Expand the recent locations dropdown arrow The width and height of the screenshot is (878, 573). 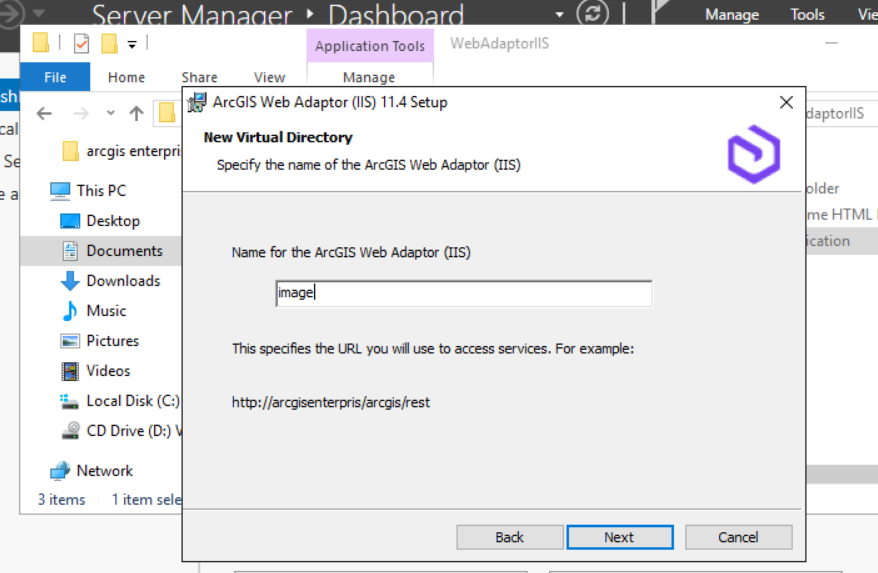pos(110,113)
